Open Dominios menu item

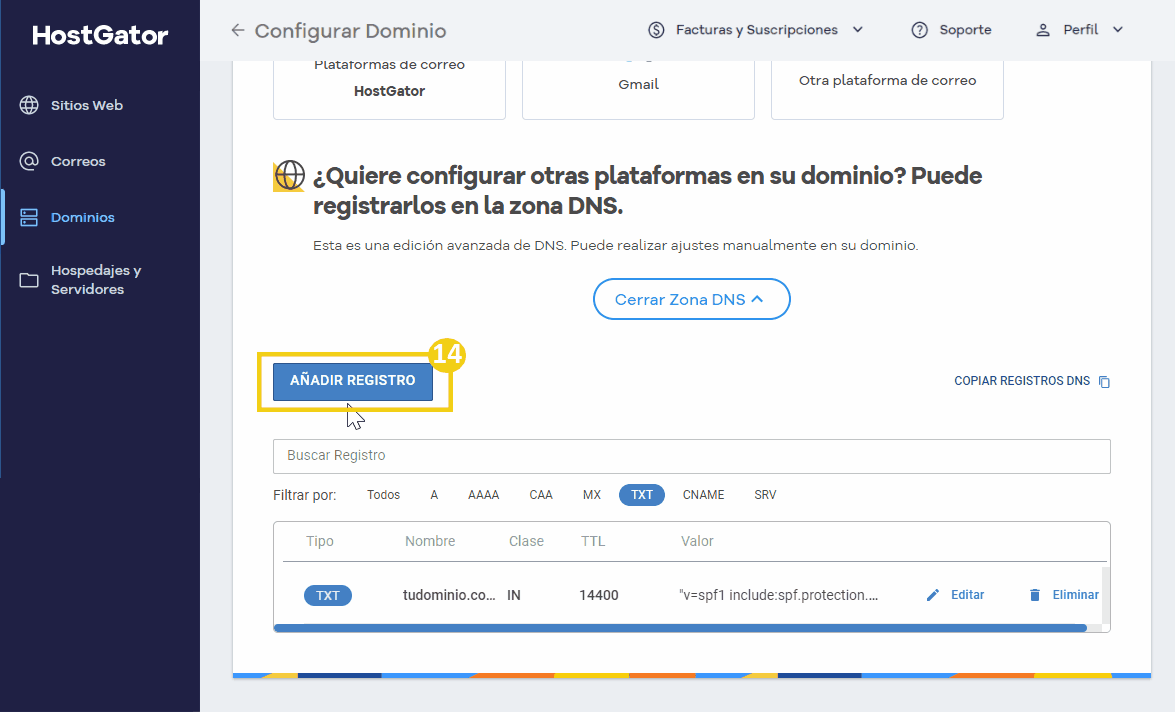[x=82, y=217]
